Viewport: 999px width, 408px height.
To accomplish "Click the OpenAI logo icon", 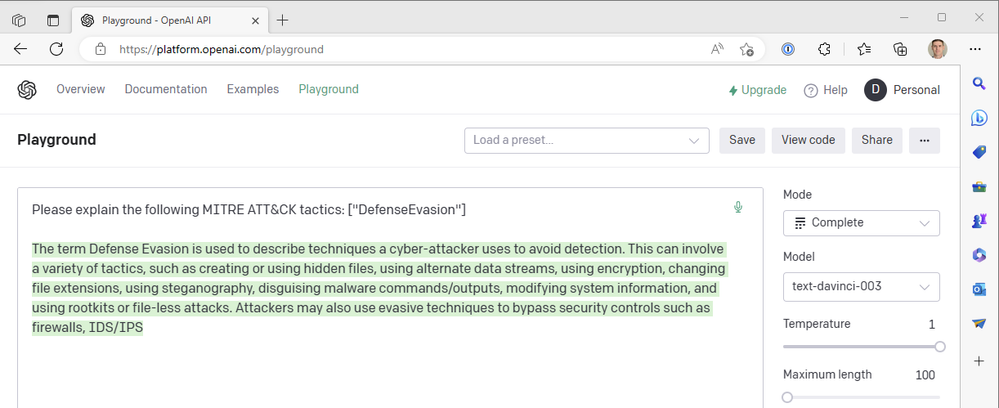I will pos(27,90).
